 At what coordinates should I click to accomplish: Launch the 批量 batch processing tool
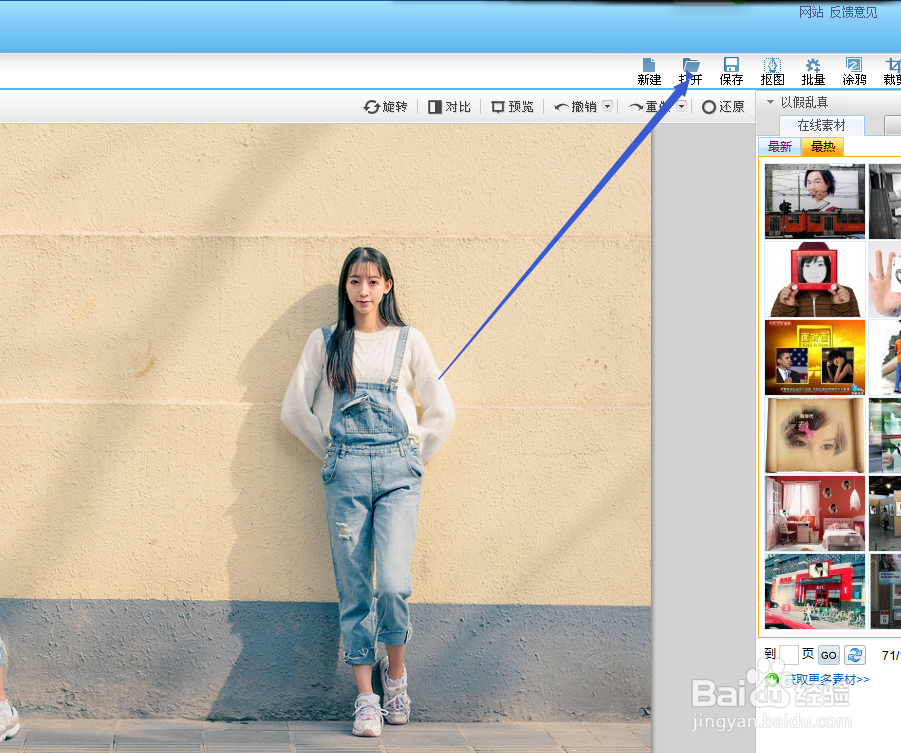[x=813, y=71]
